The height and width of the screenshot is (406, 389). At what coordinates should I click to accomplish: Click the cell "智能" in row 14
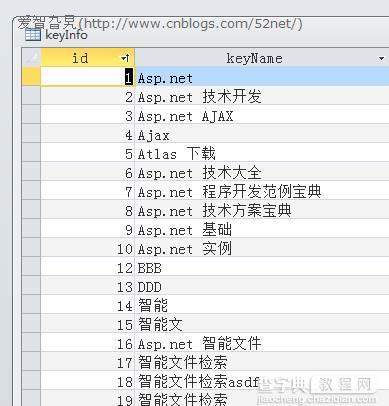point(262,305)
